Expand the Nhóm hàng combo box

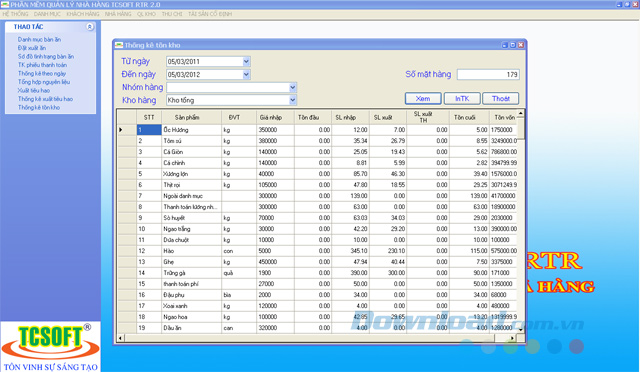(292, 87)
